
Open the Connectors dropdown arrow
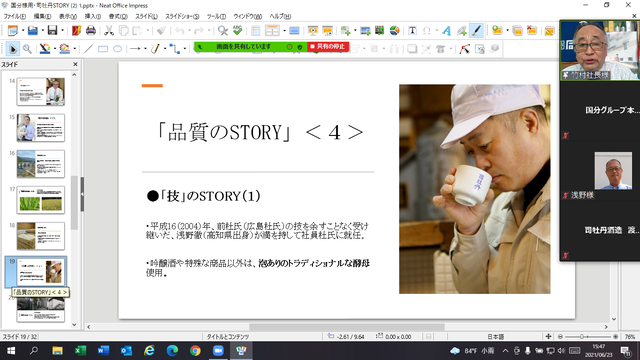click(185, 49)
